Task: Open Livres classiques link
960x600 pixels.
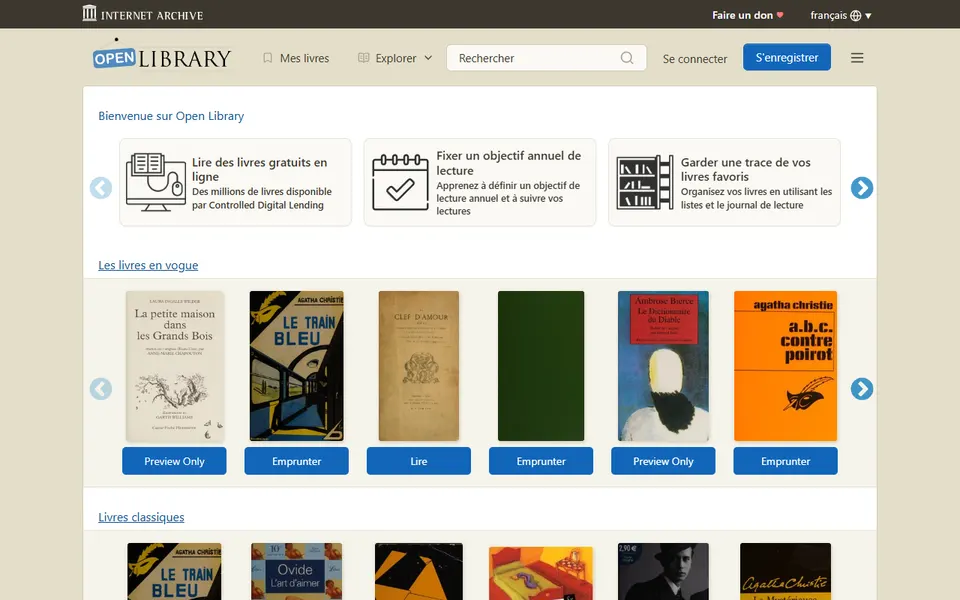Action: pyautogui.click(x=141, y=517)
